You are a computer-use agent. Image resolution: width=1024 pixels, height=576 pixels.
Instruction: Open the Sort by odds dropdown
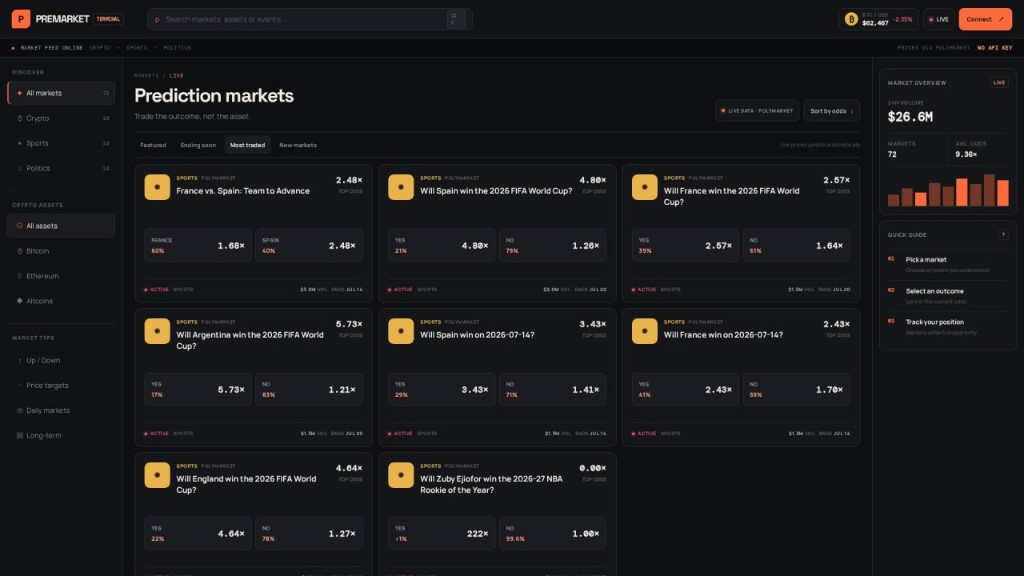tap(831, 111)
